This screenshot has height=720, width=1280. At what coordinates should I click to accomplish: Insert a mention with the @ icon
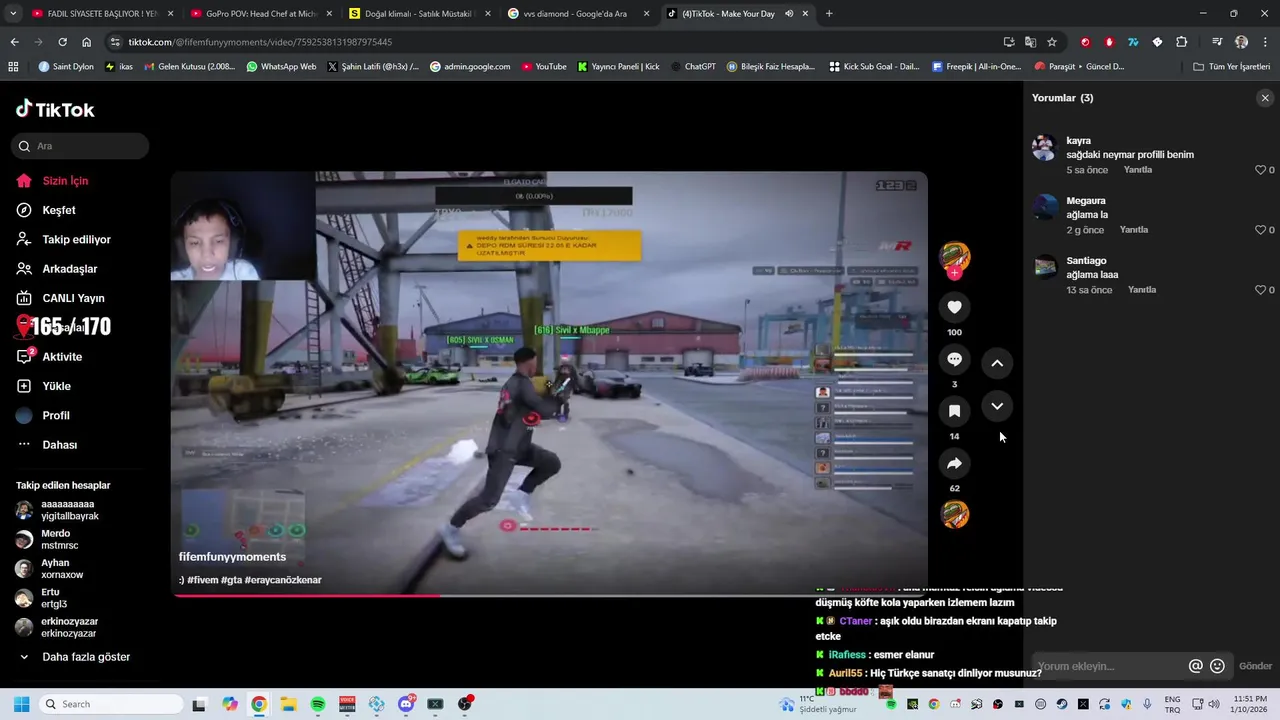[x=1195, y=666]
